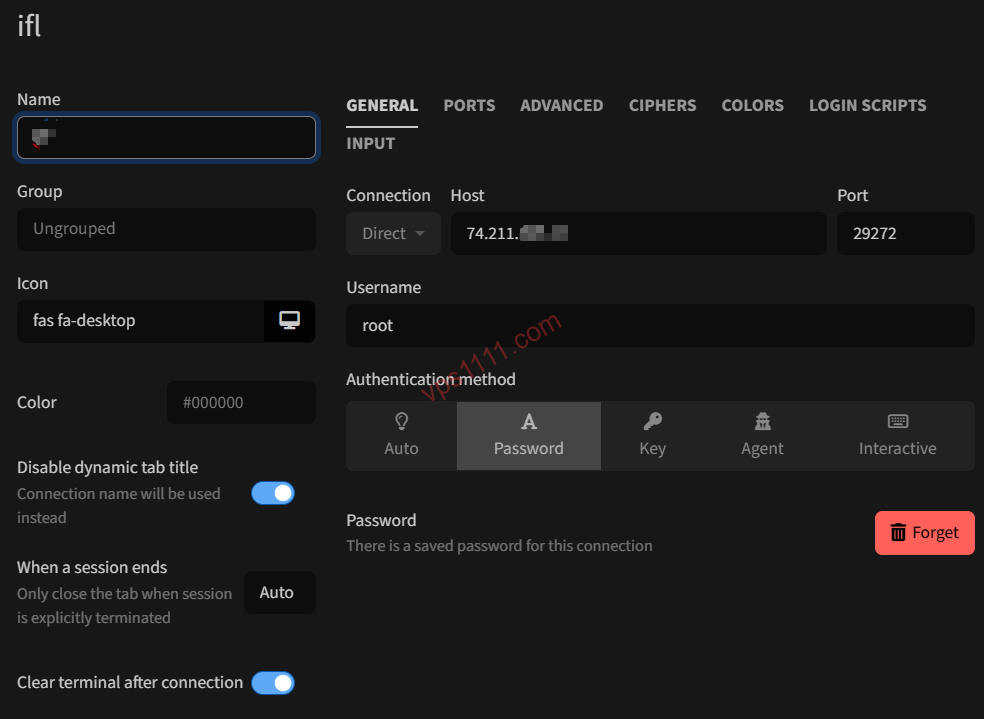Click the 'There is a saved password' text
This screenshot has width=984, height=719.
tap(499, 546)
